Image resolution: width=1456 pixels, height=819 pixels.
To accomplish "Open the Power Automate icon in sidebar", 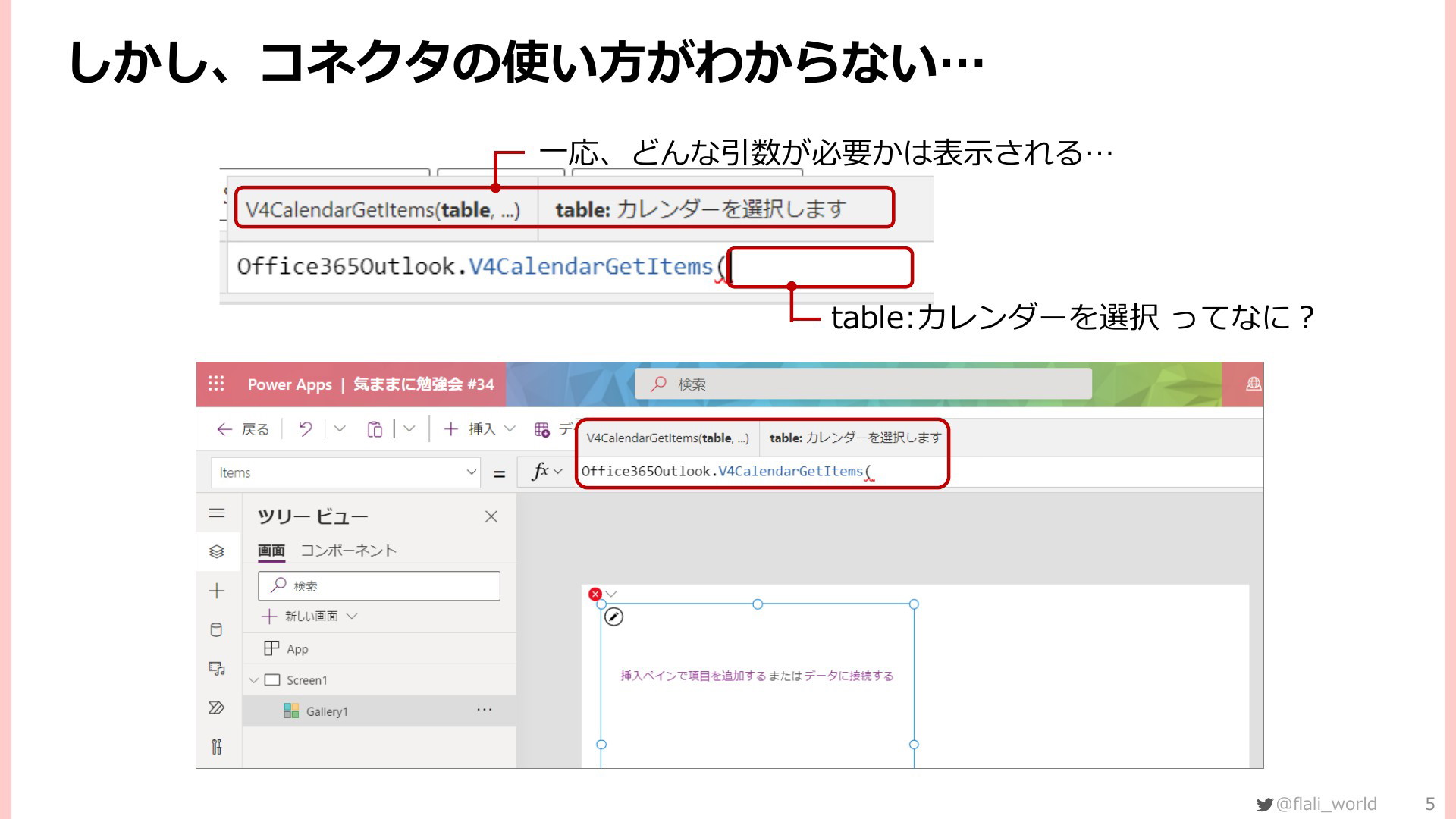I will 217,708.
